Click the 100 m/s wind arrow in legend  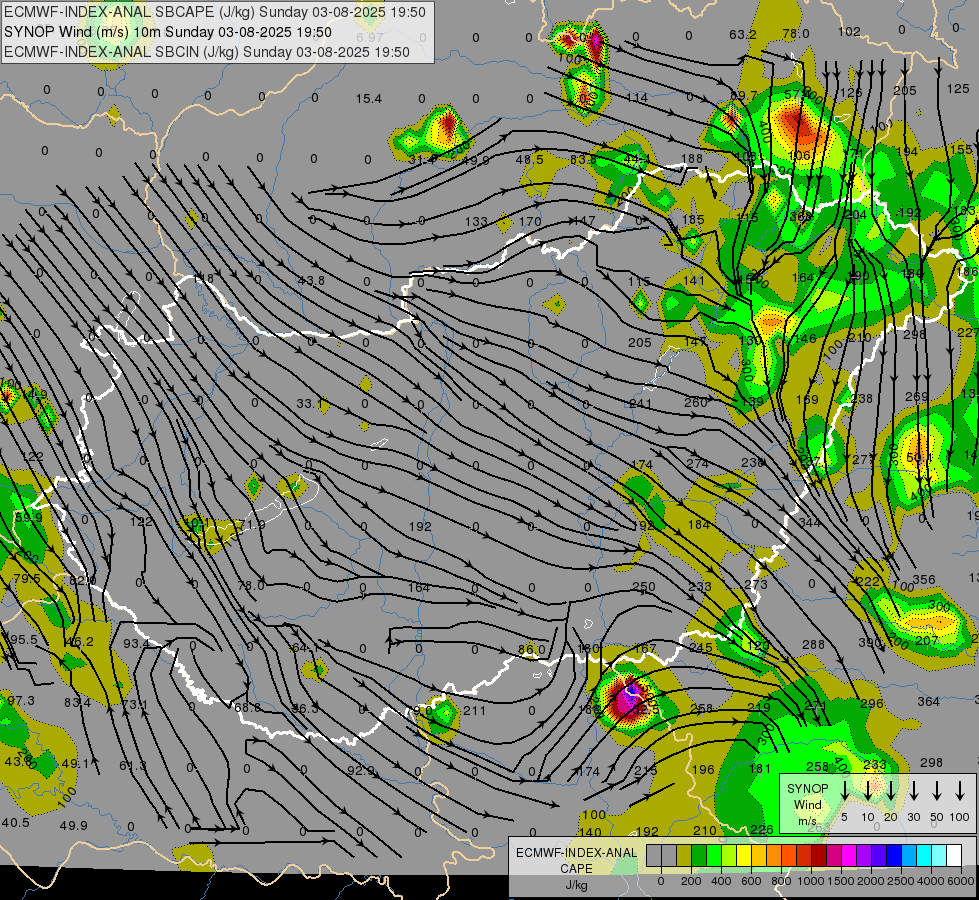coord(960,790)
